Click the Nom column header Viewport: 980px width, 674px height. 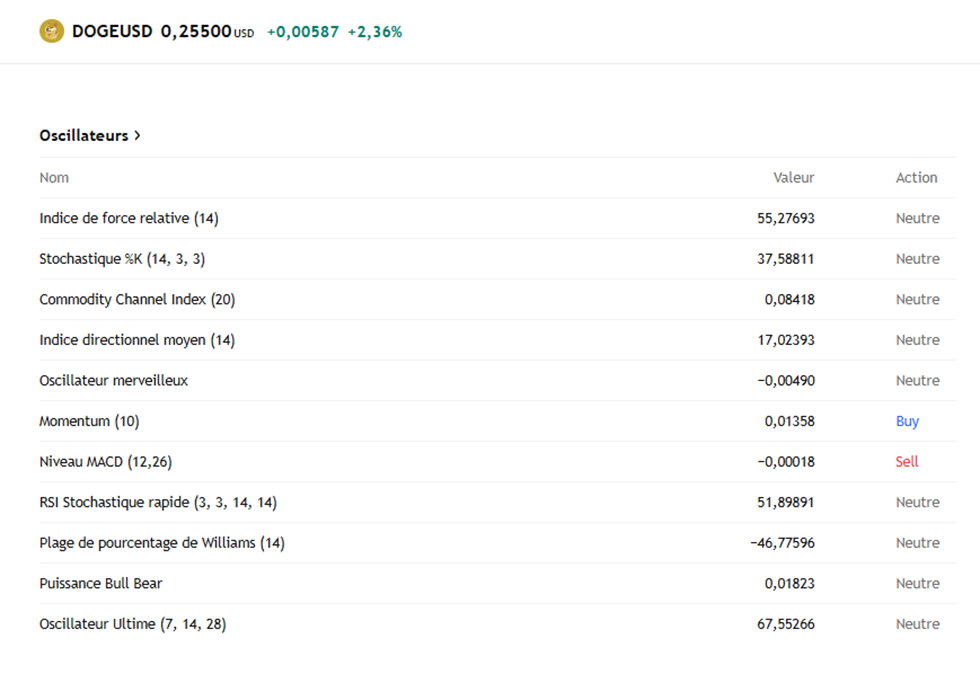54,178
